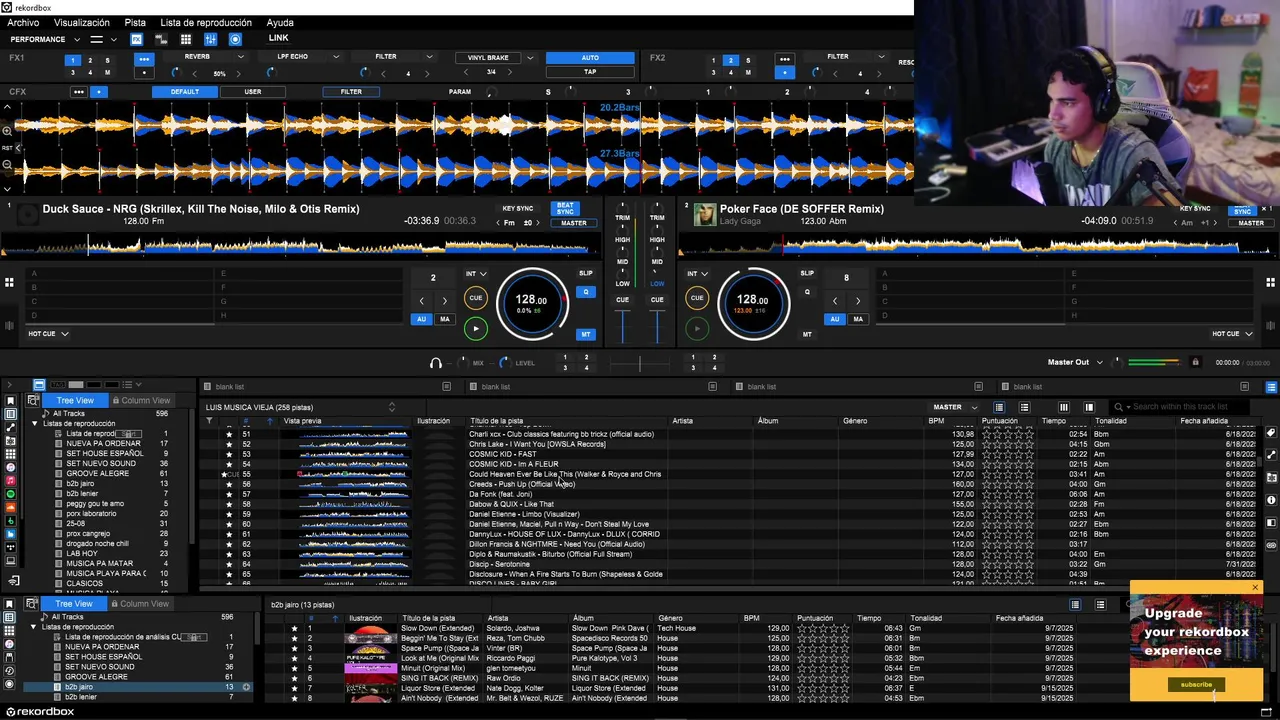
Task: Toggle the recording panel icon
Action: click(235, 39)
